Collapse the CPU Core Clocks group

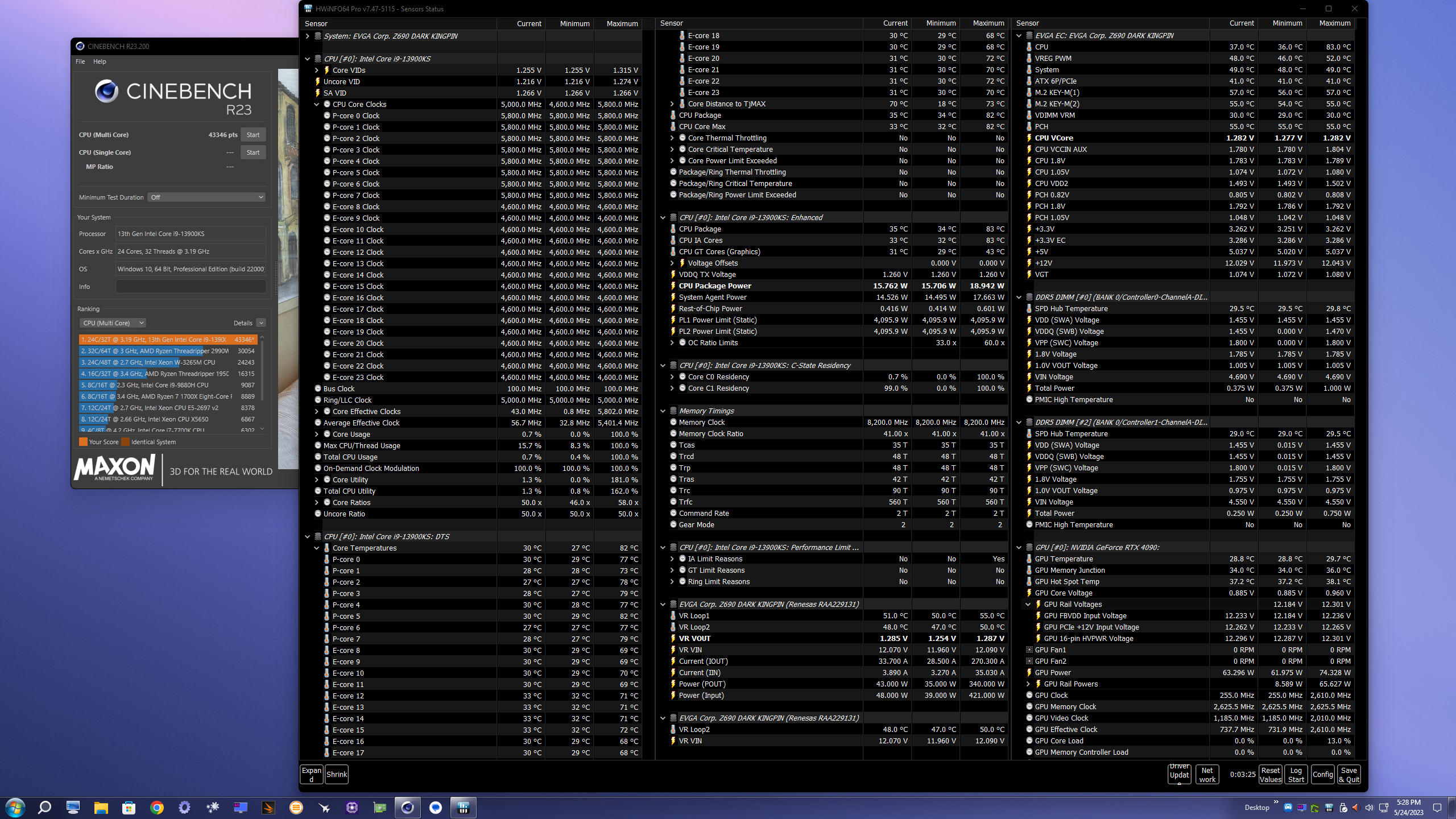[x=317, y=104]
